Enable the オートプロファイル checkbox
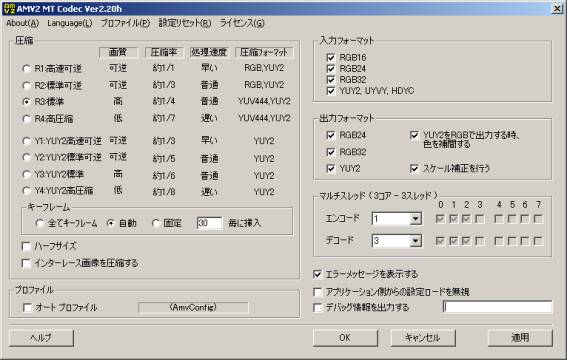 coord(27,308)
